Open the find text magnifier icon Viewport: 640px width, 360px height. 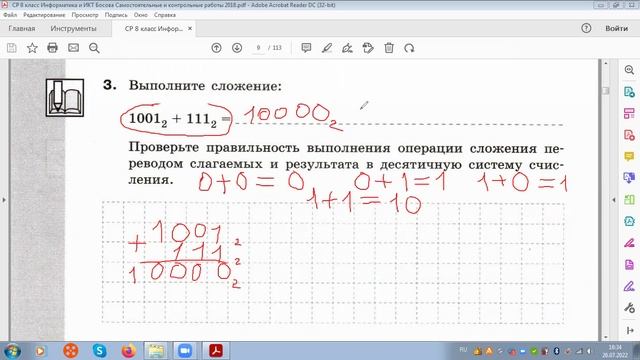[94, 48]
